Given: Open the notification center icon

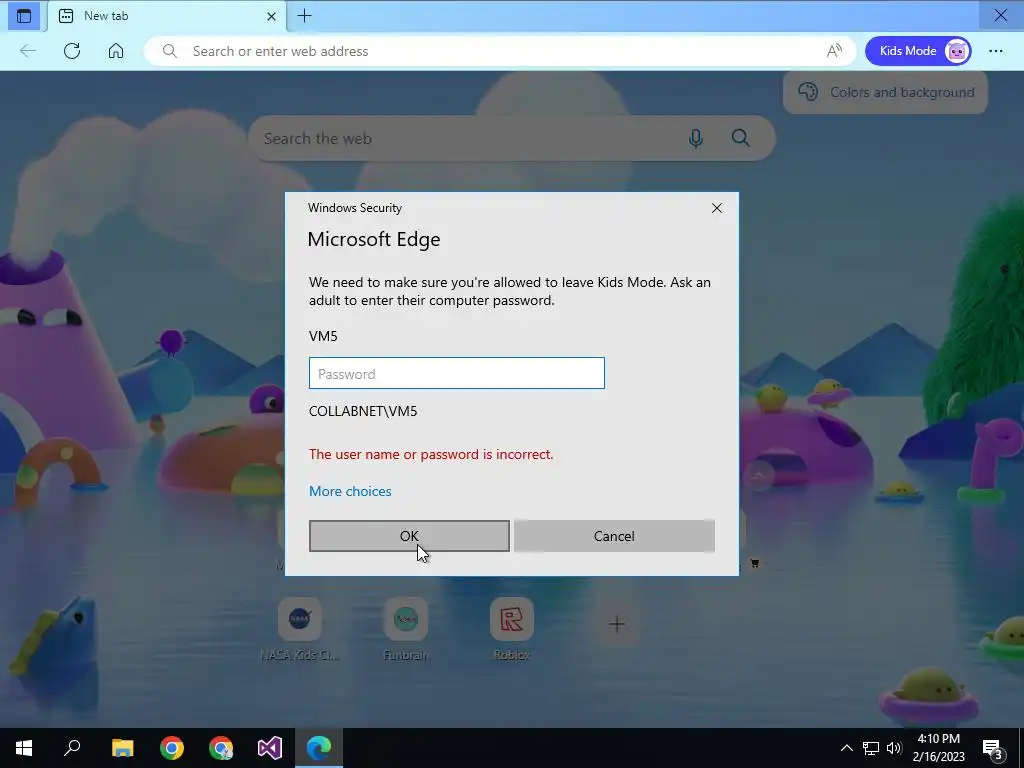Looking at the screenshot, I should coord(993,748).
